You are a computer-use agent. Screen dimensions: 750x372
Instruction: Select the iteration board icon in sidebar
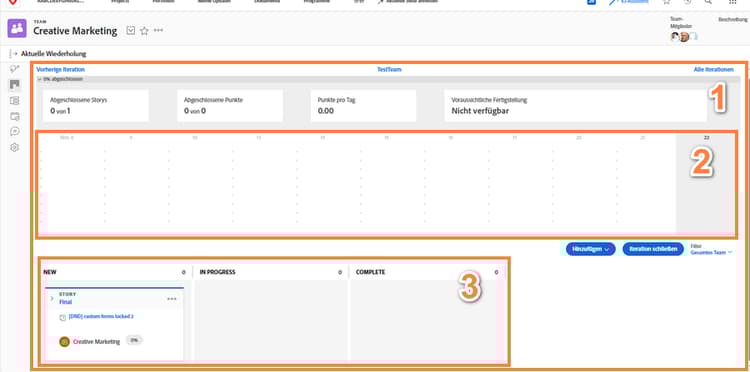14,85
